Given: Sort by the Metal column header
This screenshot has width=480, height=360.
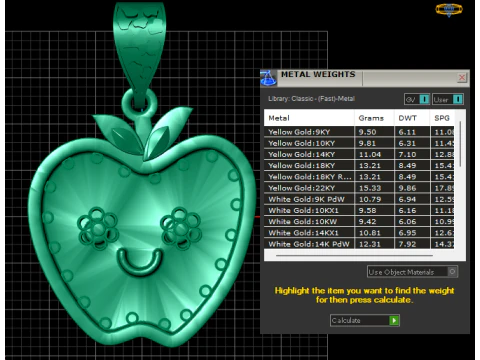Looking at the screenshot, I should click(309, 118).
